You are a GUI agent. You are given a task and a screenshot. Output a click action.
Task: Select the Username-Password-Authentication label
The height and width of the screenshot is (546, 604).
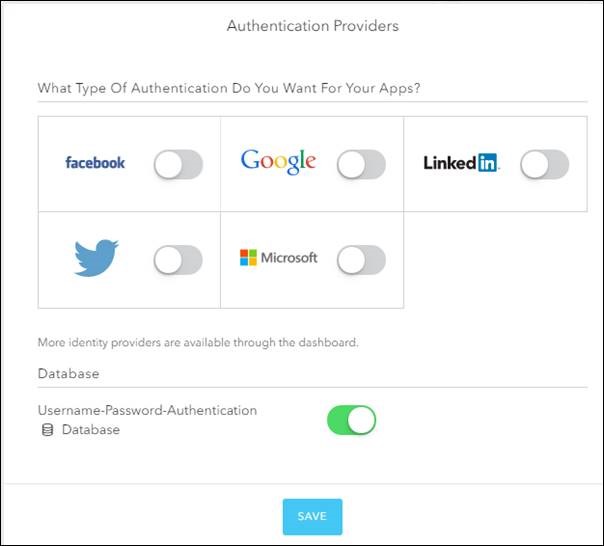pos(147,410)
